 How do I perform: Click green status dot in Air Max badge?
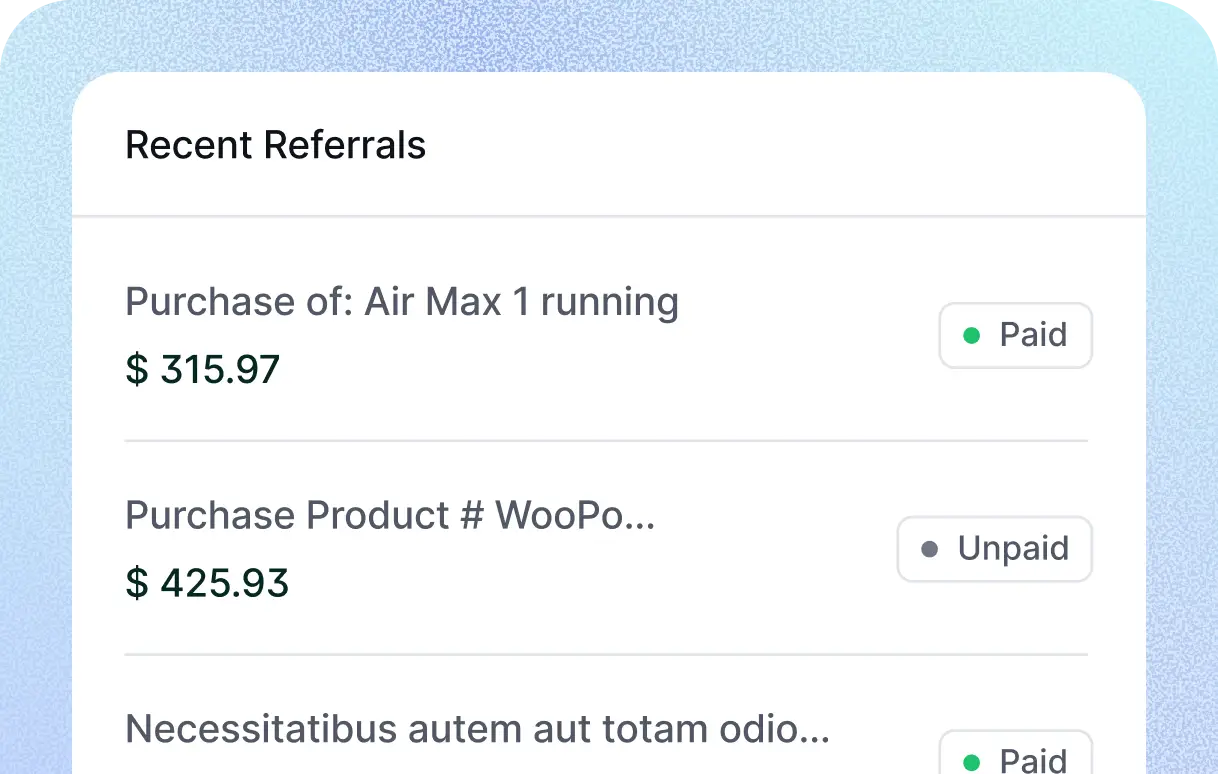pyautogui.click(x=970, y=335)
